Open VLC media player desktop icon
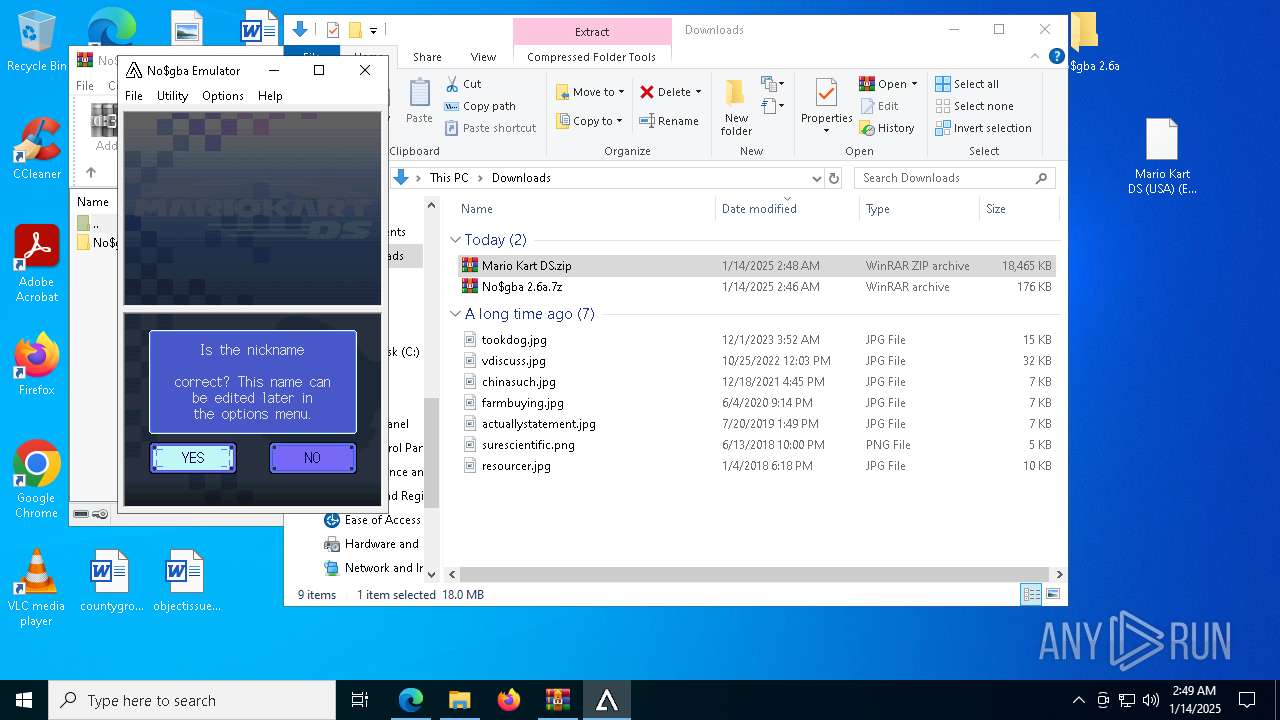Screen dimensions: 1280x720 coord(37,588)
